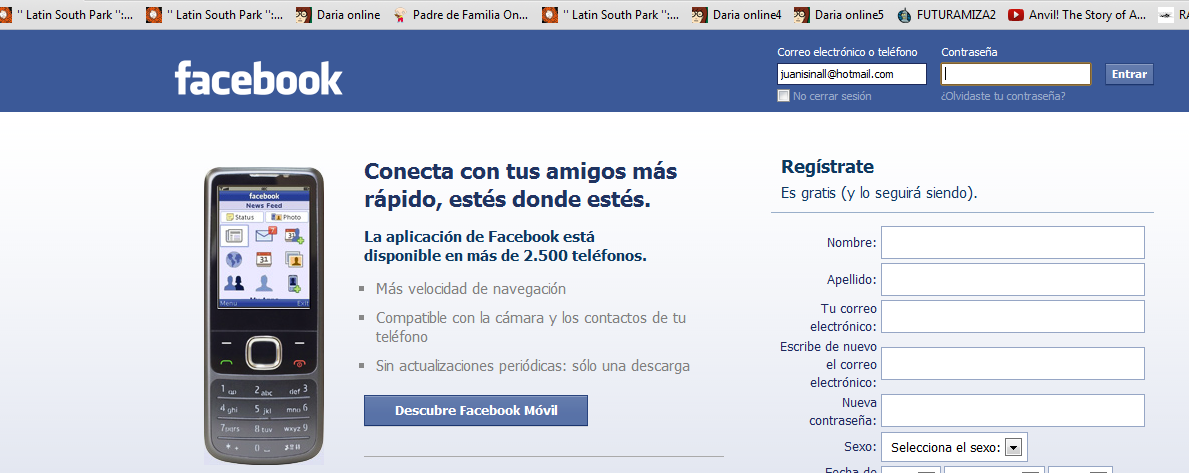
Task: Expand the Selecciona el sexo dropdown
Action: click(954, 447)
